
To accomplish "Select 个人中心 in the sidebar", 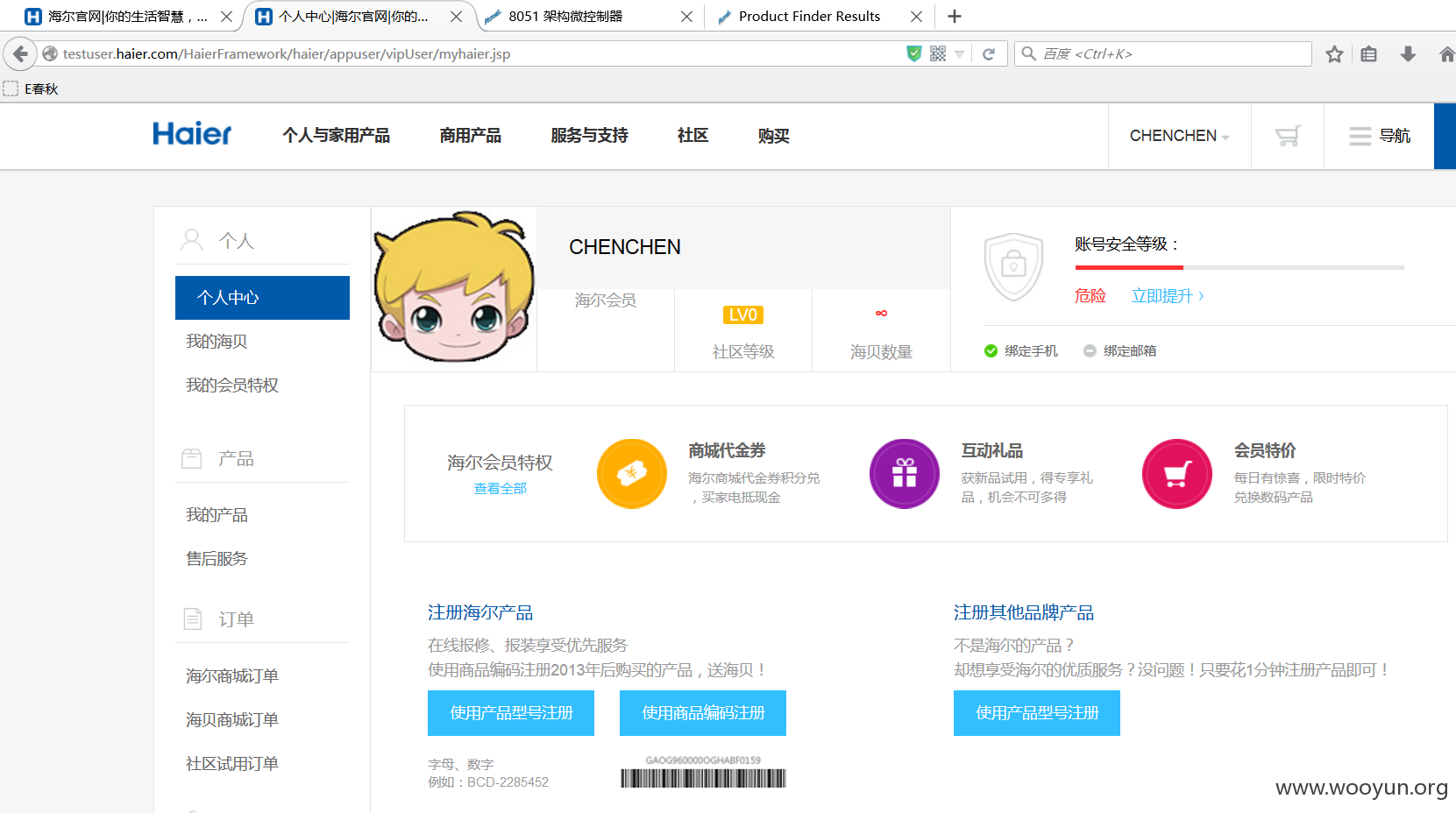I will [x=262, y=298].
